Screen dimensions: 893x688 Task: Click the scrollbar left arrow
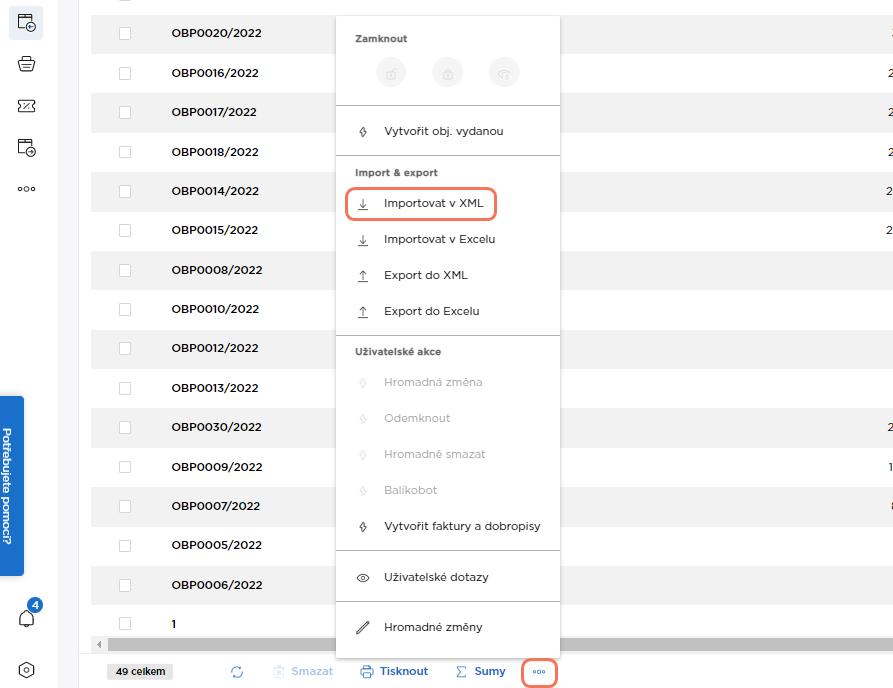point(99,645)
